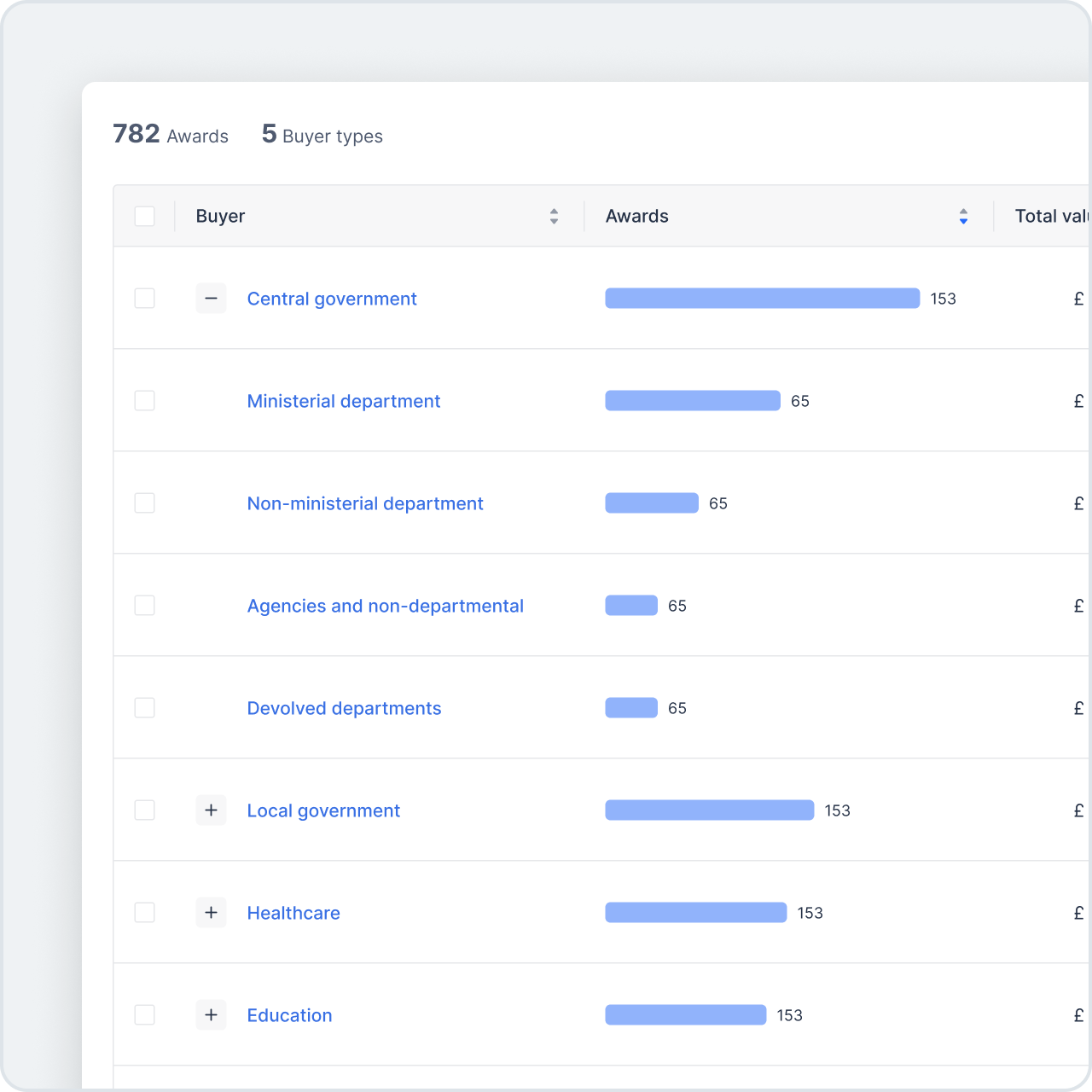1092x1092 pixels.
Task: Open the Central government buyer link
Action: [x=332, y=299]
